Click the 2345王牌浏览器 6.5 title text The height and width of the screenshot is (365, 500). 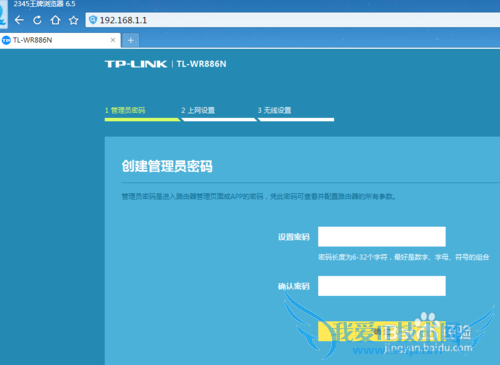coord(44,4)
